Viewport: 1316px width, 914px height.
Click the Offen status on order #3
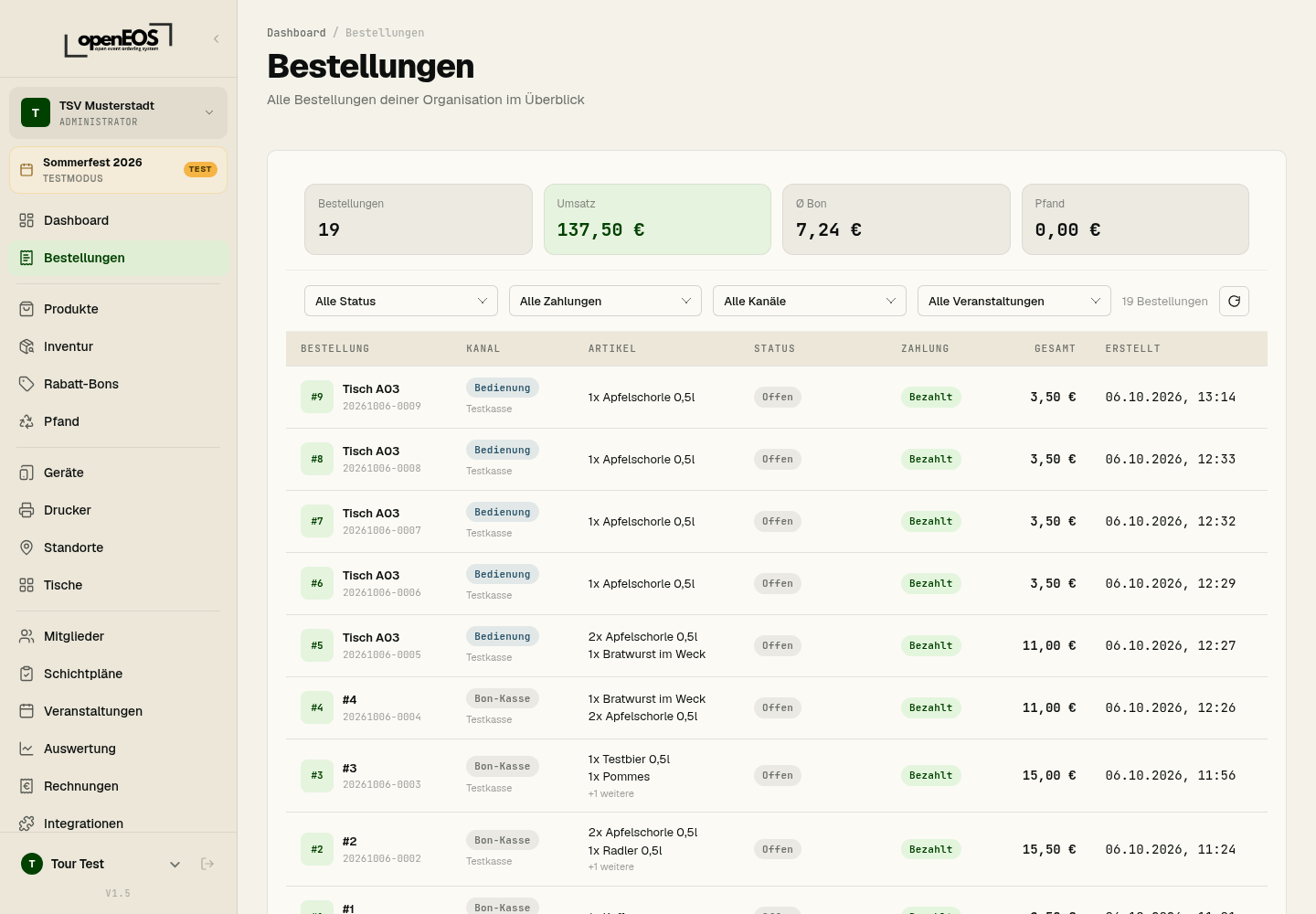pyautogui.click(x=778, y=775)
